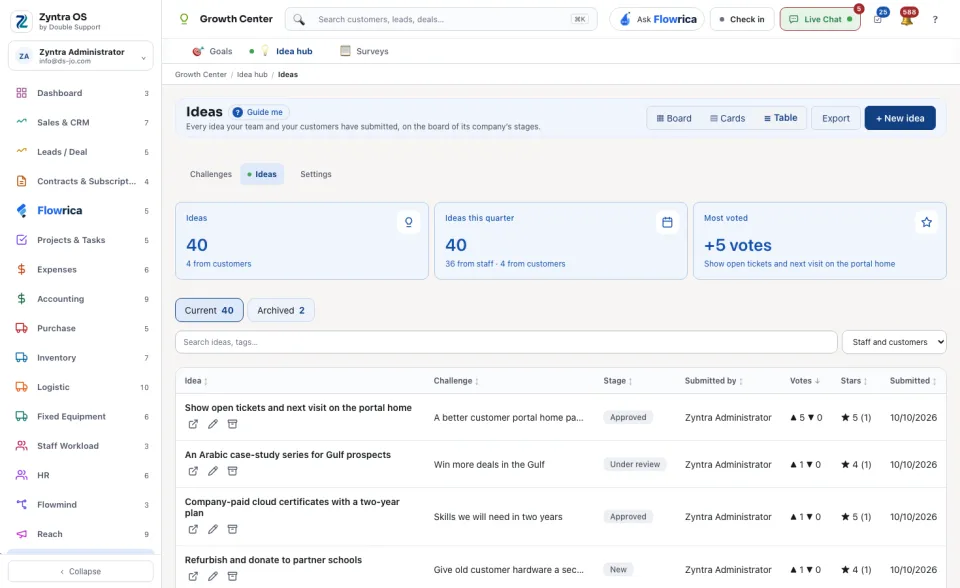Screen dimensions: 960x588
Task: Sort table by Stage column
Action: (x=617, y=381)
